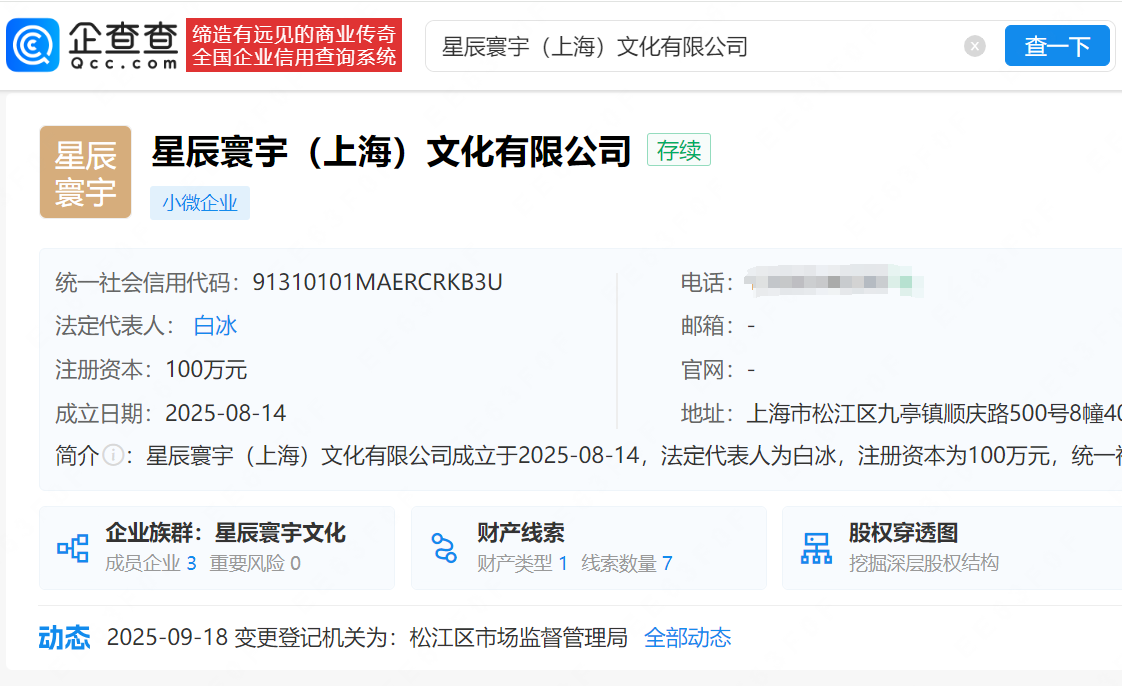Click the 小微企业 tag
1122x686 pixels.
(200, 203)
